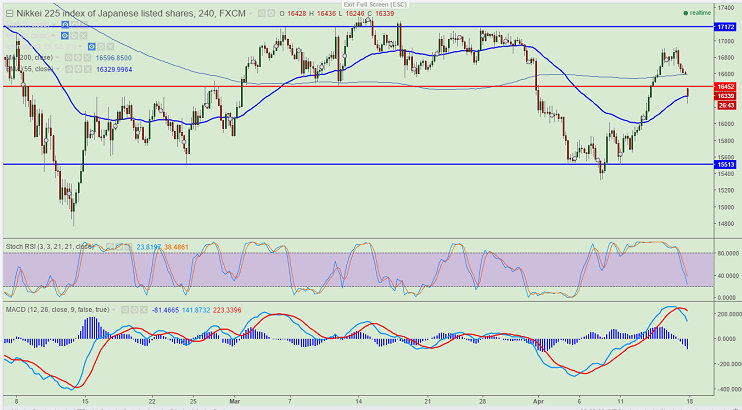The image size is (742, 410).
Task: Expand the EMA (55, close) dropdown arrow
Action: click(58, 69)
